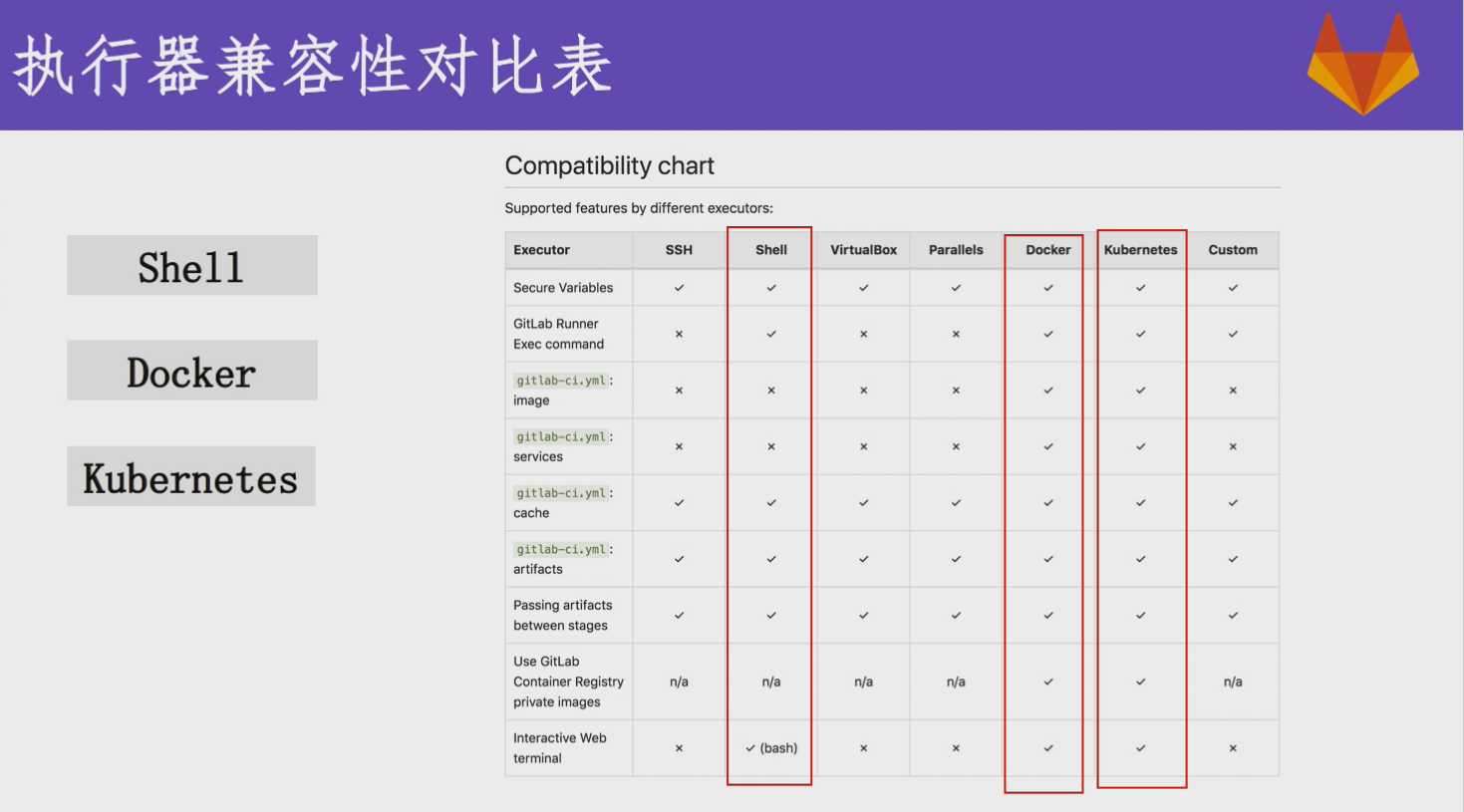Click the Compatibility chart heading
This screenshot has width=1464, height=812.
click(609, 165)
